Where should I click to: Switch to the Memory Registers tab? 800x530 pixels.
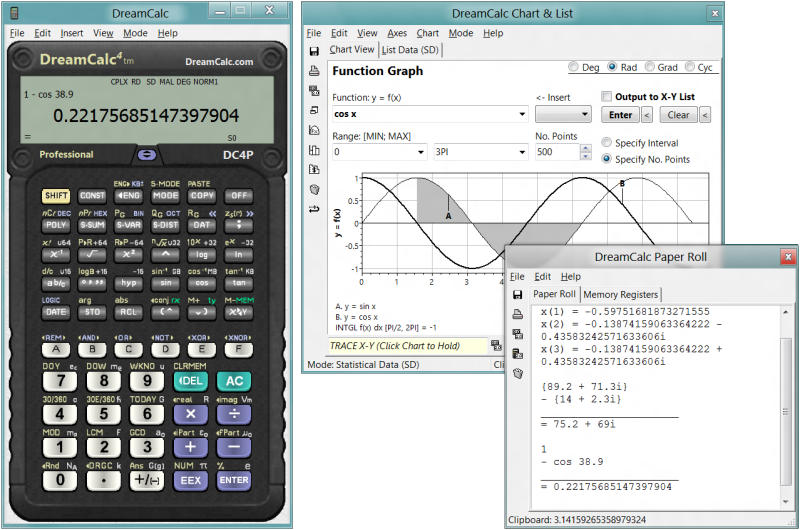pyautogui.click(x=620, y=294)
